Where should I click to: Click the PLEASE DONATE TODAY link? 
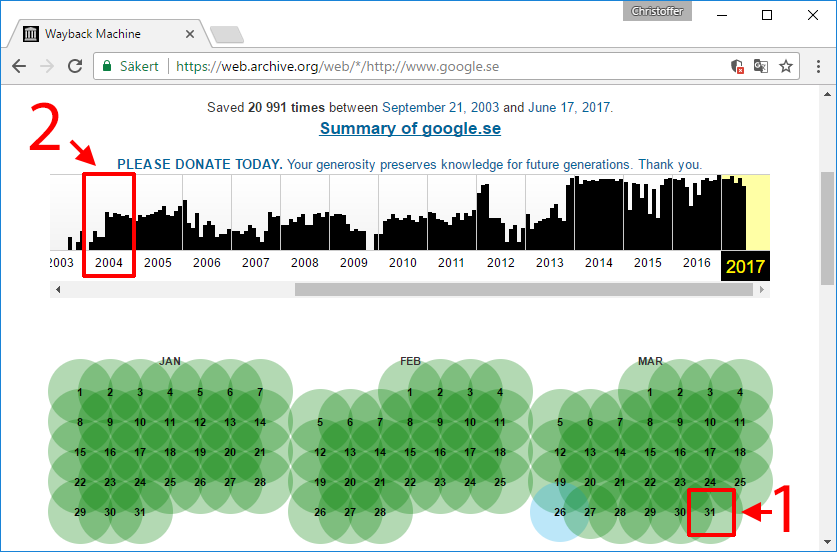[200, 164]
